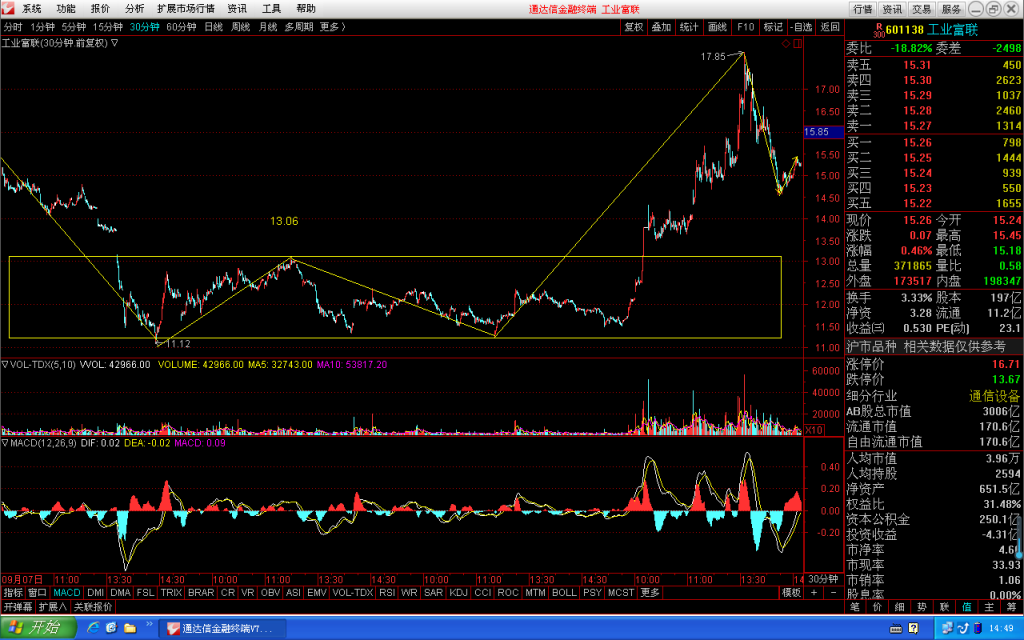The image size is (1024, 640).
Task: Open the folder icon in the quick launch
Action: [x=130, y=628]
